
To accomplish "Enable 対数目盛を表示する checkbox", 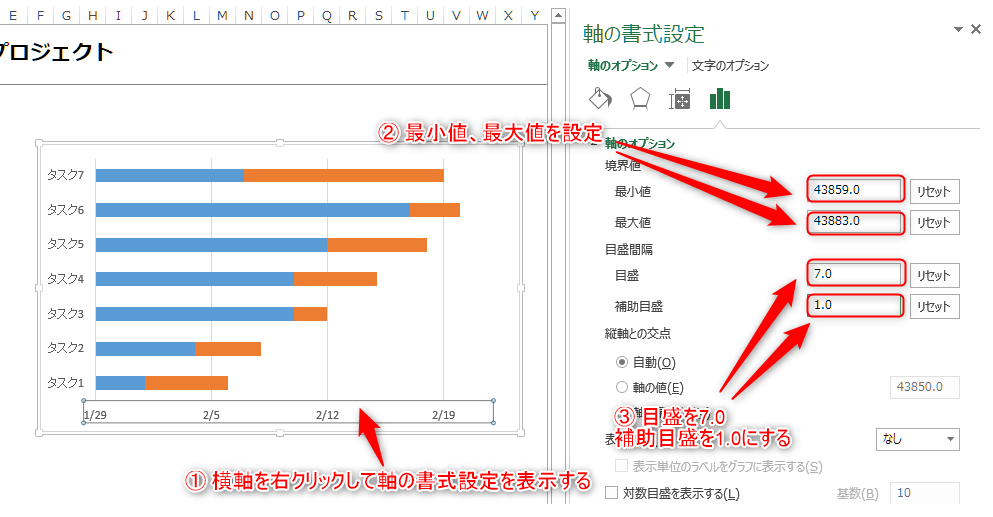I will coord(613,493).
